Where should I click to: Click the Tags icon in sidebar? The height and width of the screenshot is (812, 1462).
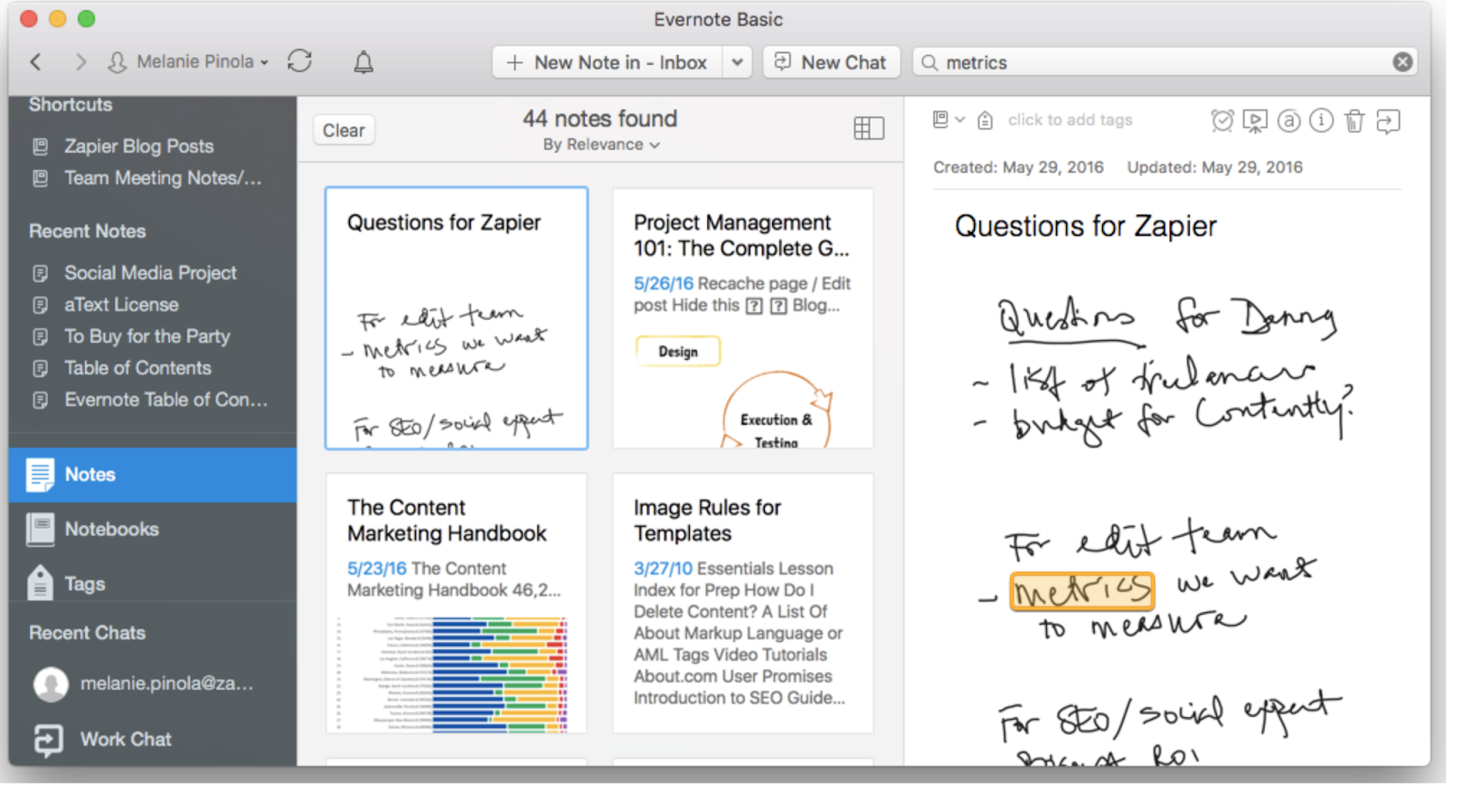click(x=40, y=583)
